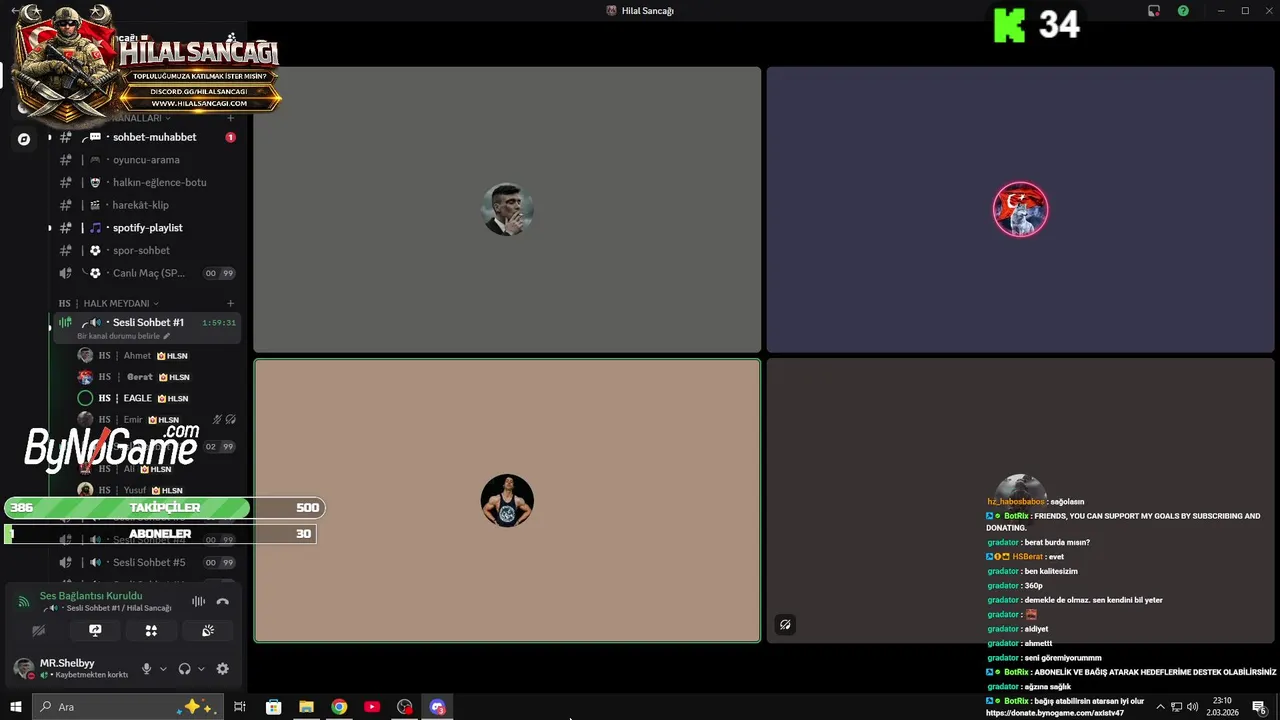Join the Canlı Maç voice channel
The height and width of the screenshot is (720, 1280).
(146, 273)
